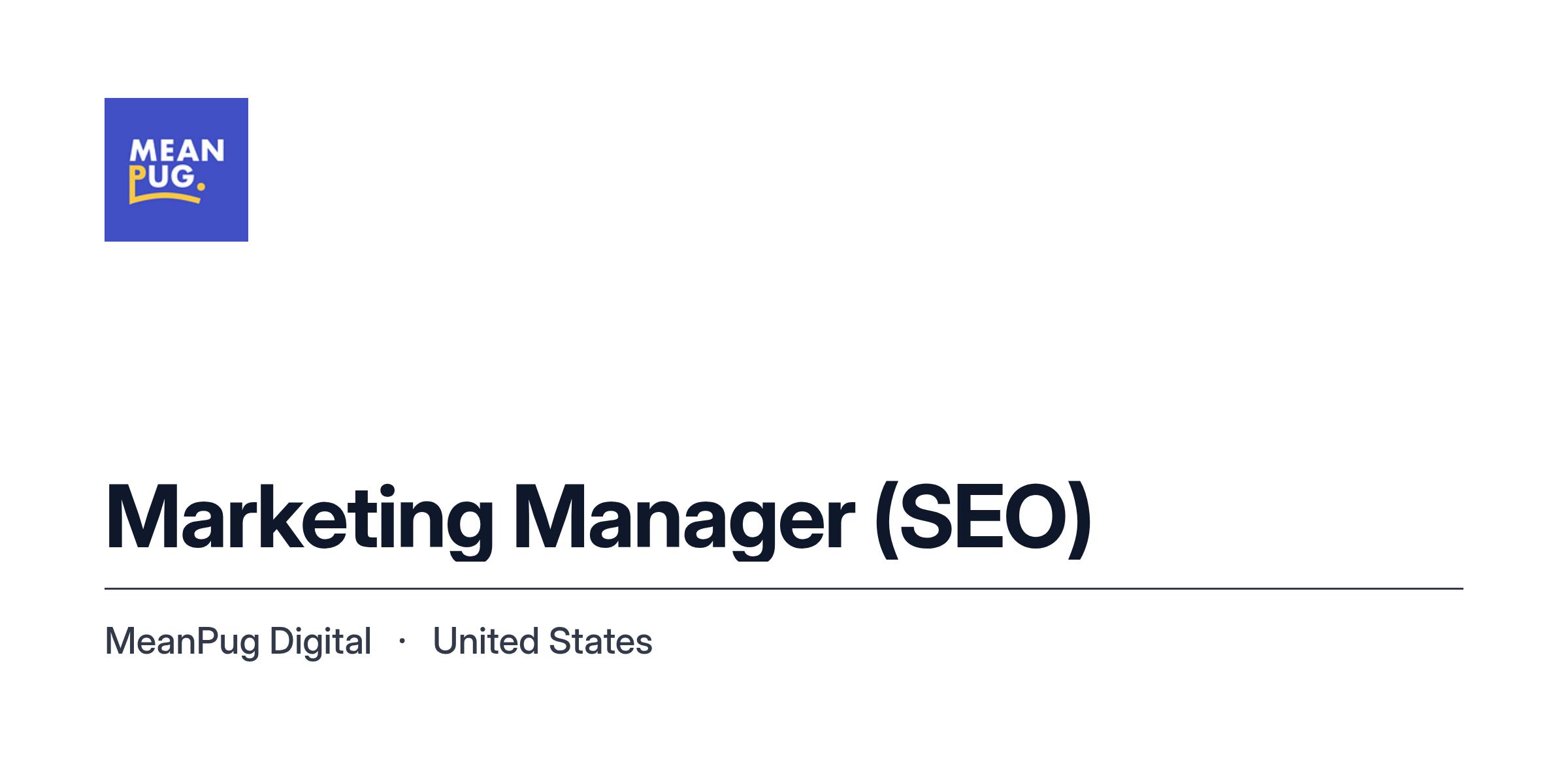Click the word Digital in company name
This screenshot has width=1568, height=766.
[320, 642]
